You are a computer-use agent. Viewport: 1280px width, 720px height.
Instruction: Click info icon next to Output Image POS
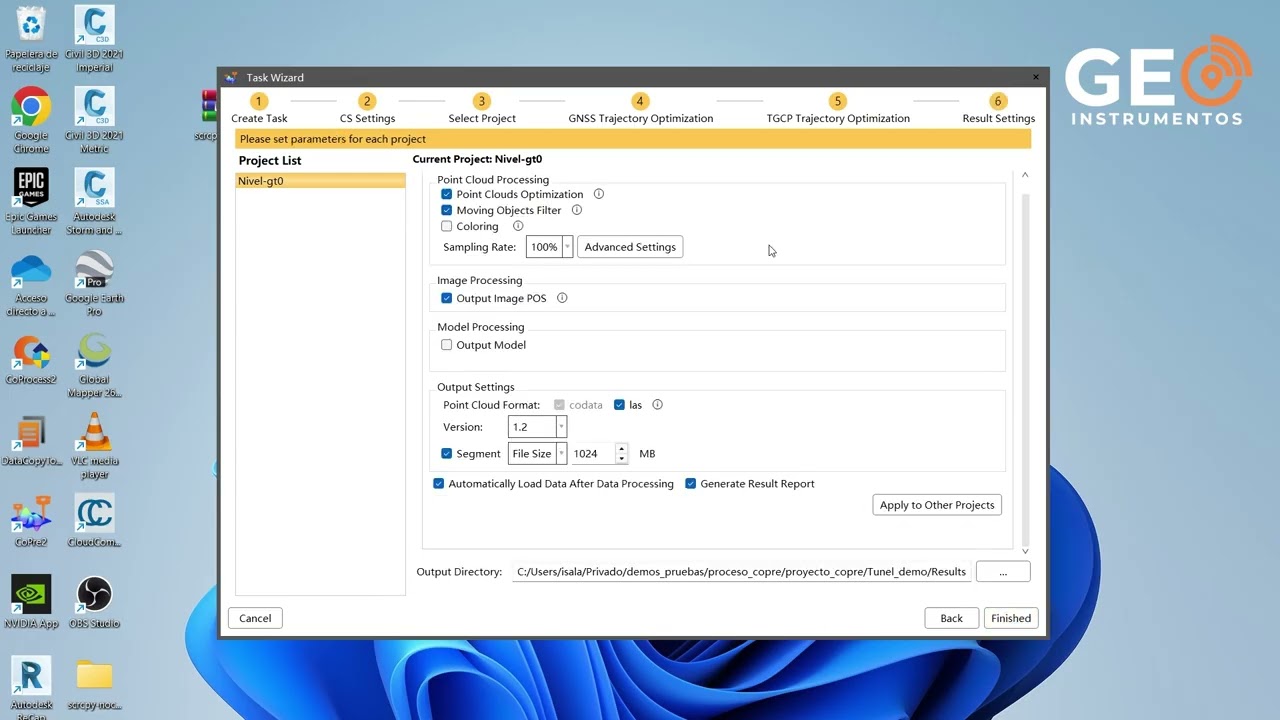[x=562, y=298]
